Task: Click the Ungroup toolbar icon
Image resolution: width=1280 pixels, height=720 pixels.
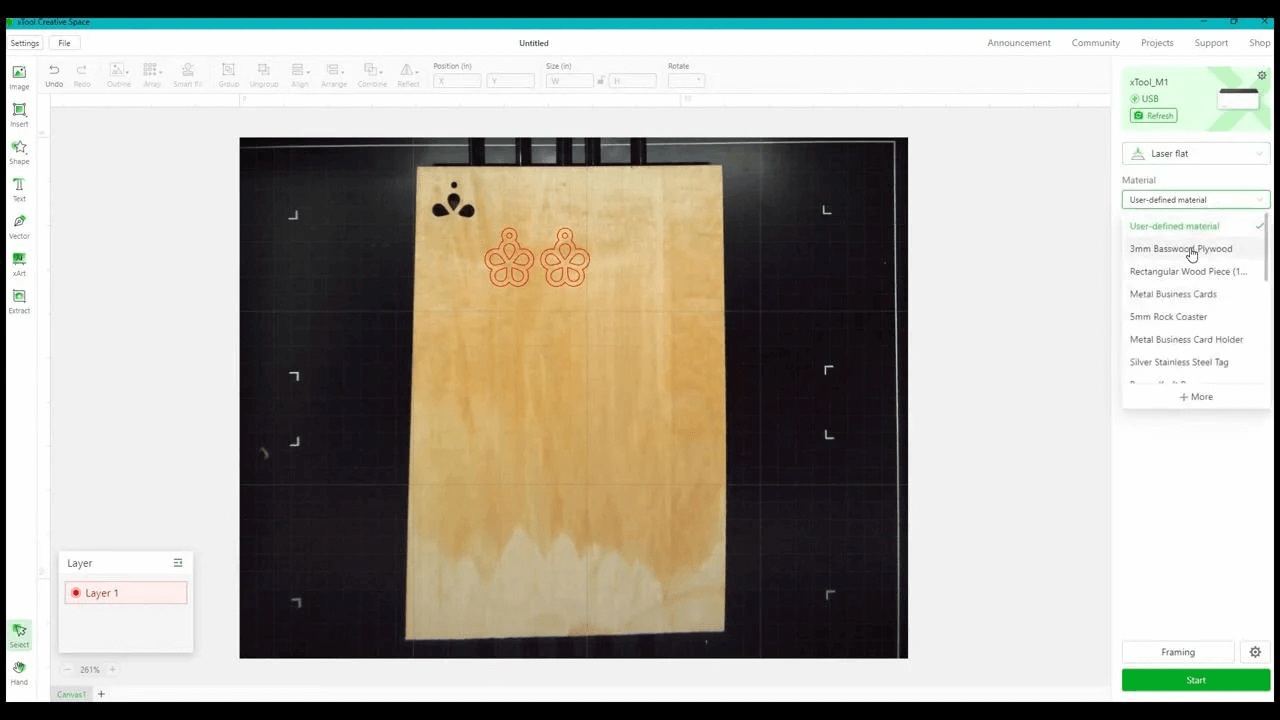Action: tap(264, 75)
